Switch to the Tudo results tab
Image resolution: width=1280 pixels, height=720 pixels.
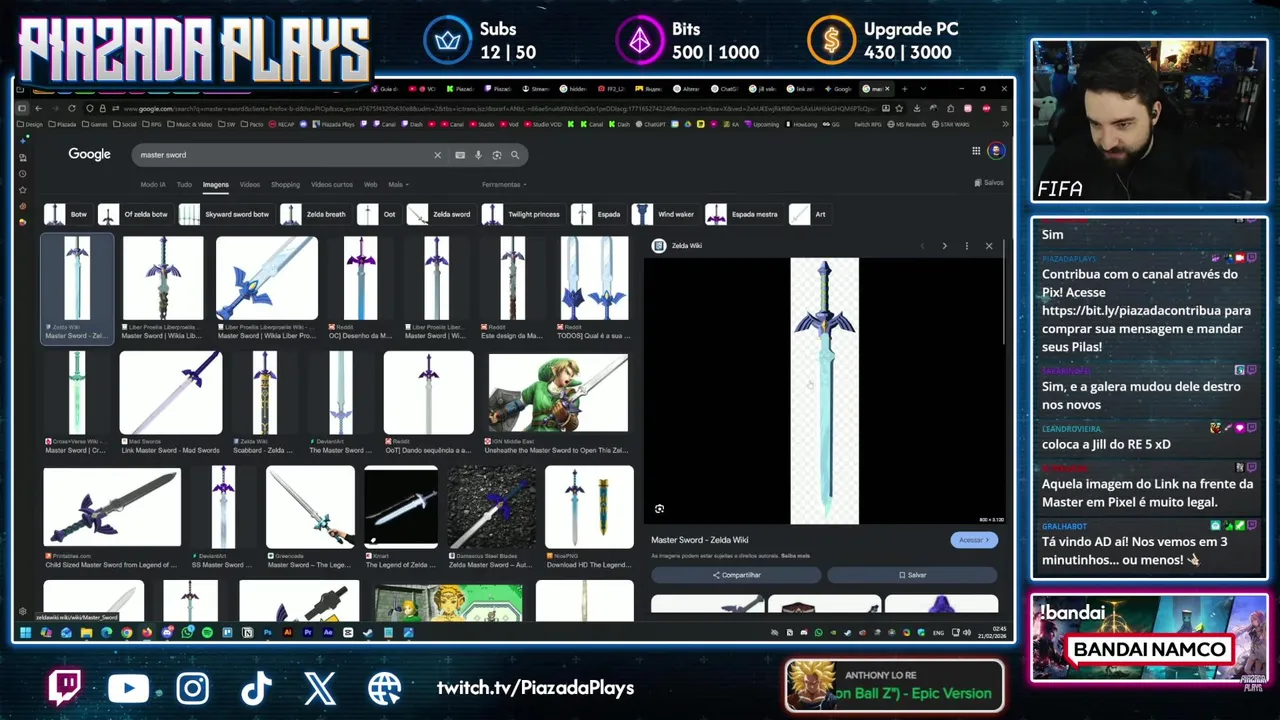tap(184, 184)
